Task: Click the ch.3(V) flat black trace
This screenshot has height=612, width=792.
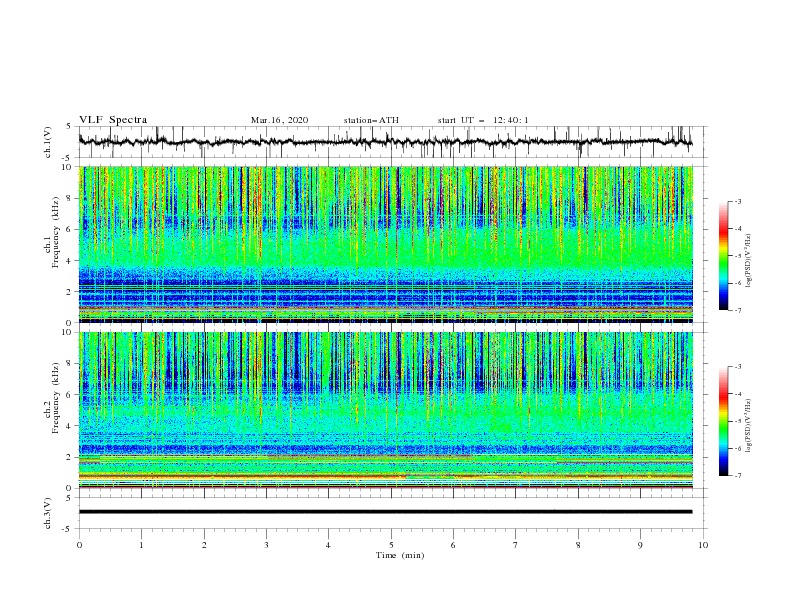Action: [x=385, y=512]
